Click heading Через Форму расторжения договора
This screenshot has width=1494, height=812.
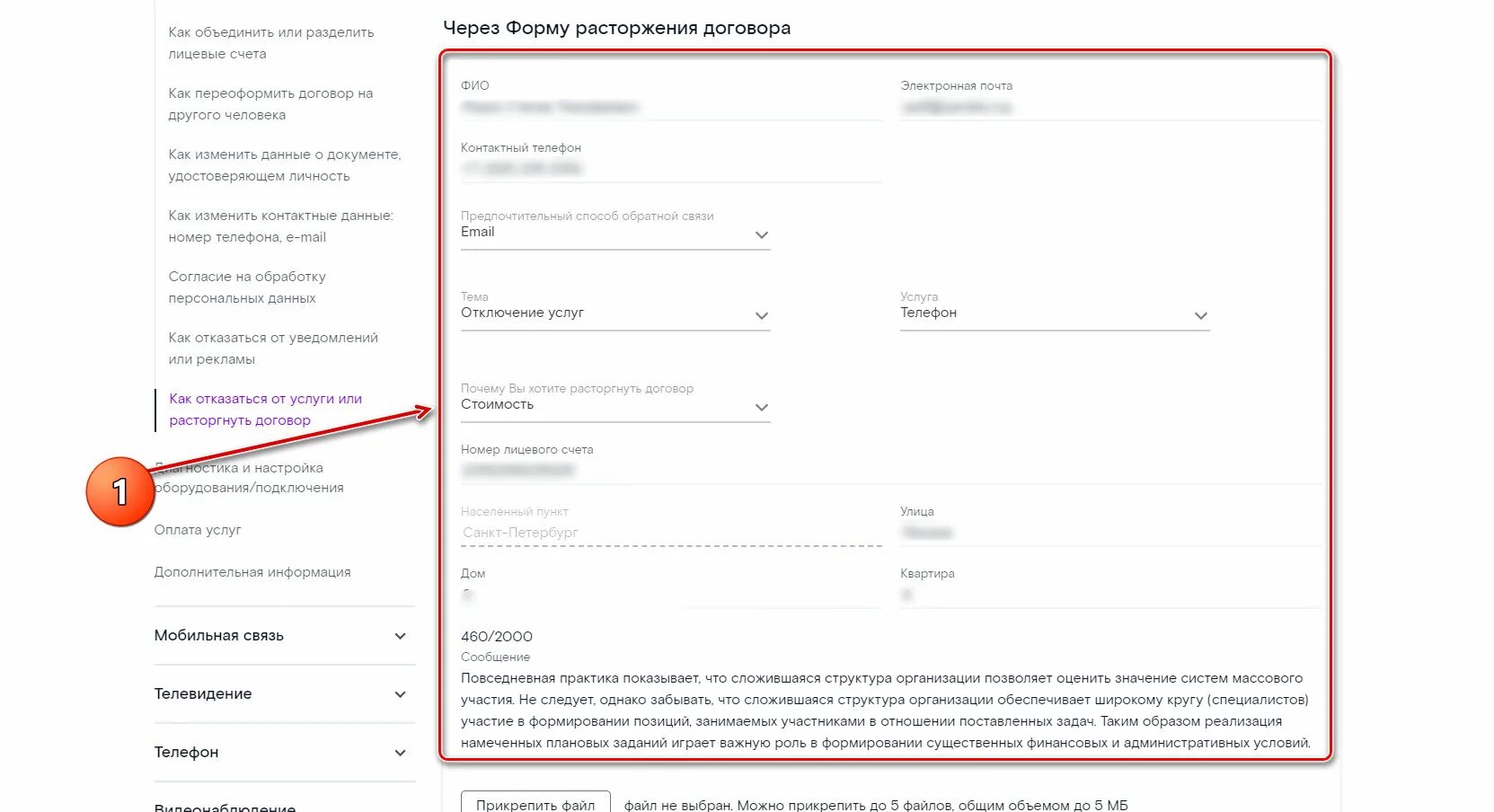pyautogui.click(x=617, y=28)
